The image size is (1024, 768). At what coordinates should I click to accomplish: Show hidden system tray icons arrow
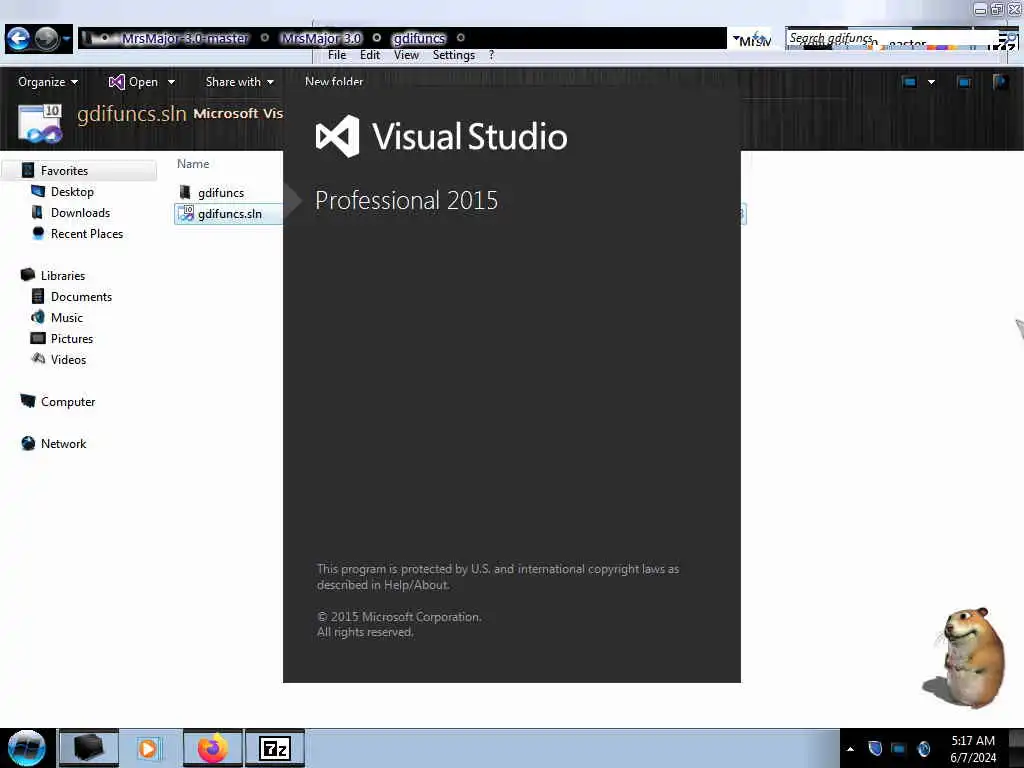850,749
